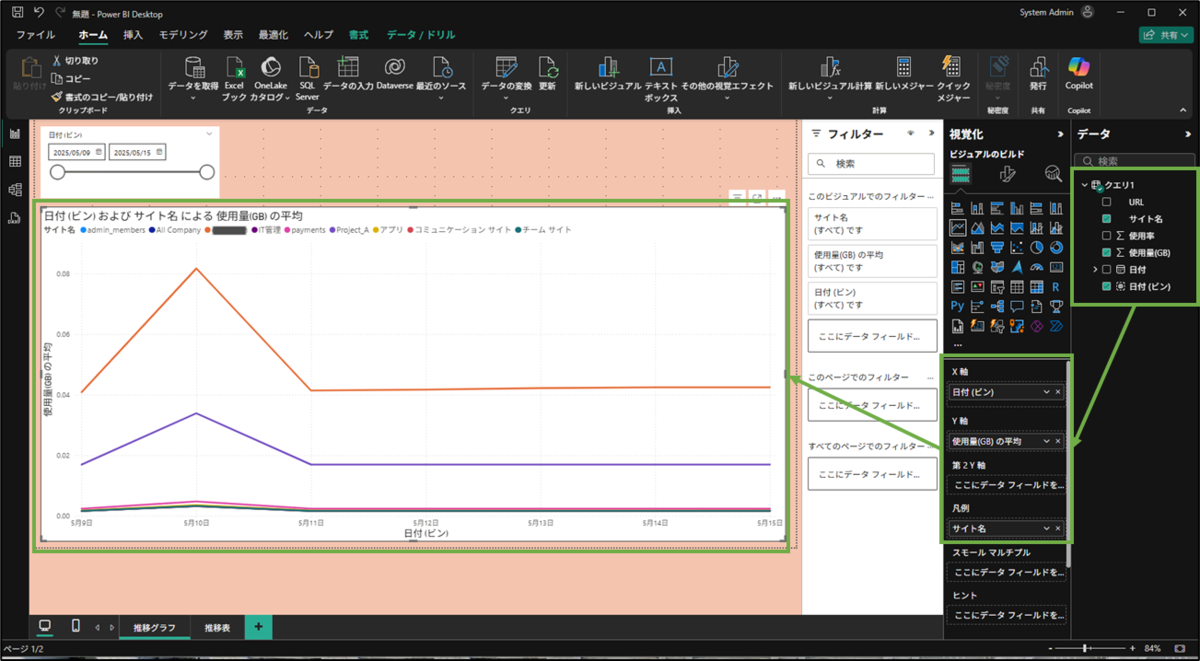Import from Excel ブック
Screen dimensions: 1200x661
coord(235,78)
